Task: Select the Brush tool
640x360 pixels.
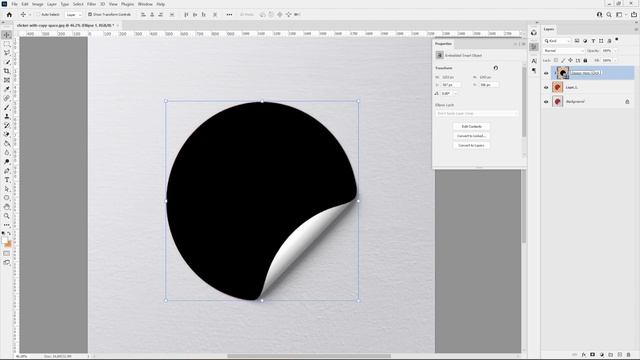Action: coord(7,107)
